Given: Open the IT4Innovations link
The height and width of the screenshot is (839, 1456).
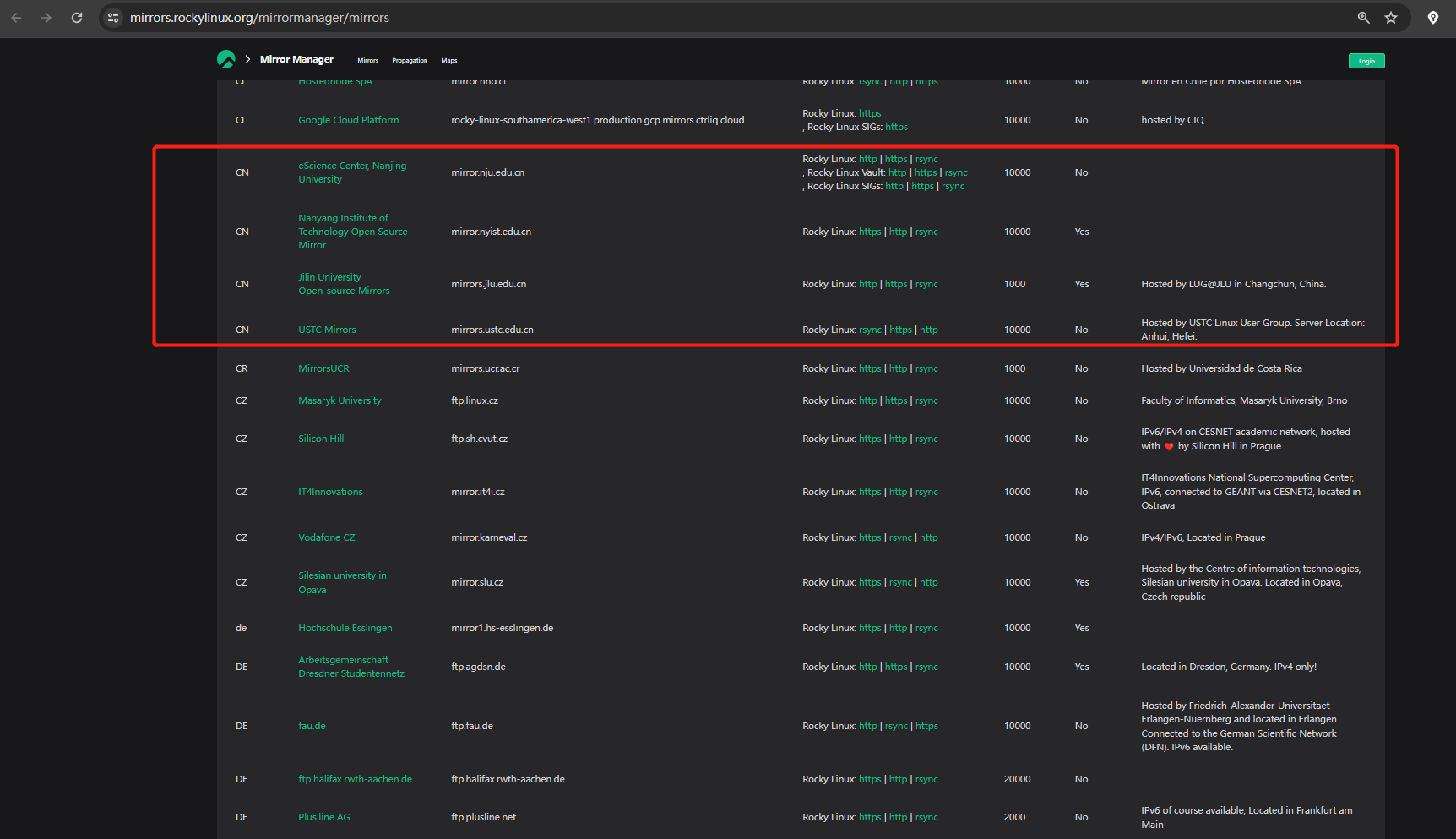Looking at the screenshot, I should pyautogui.click(x=330, y=492).
